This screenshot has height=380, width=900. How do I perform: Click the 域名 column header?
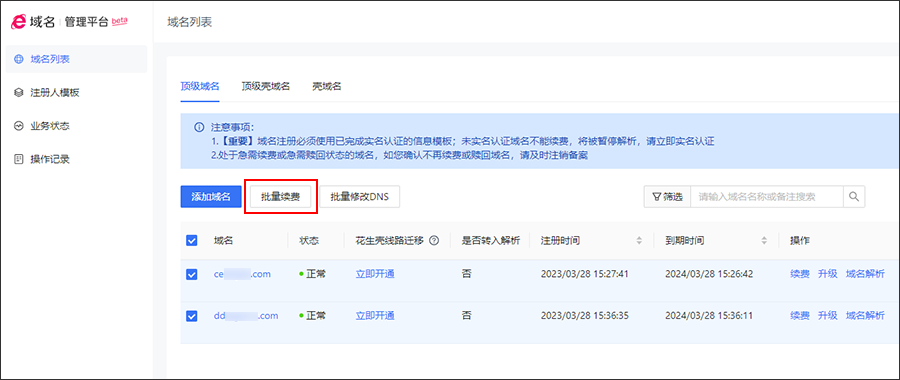coord(223,241)
